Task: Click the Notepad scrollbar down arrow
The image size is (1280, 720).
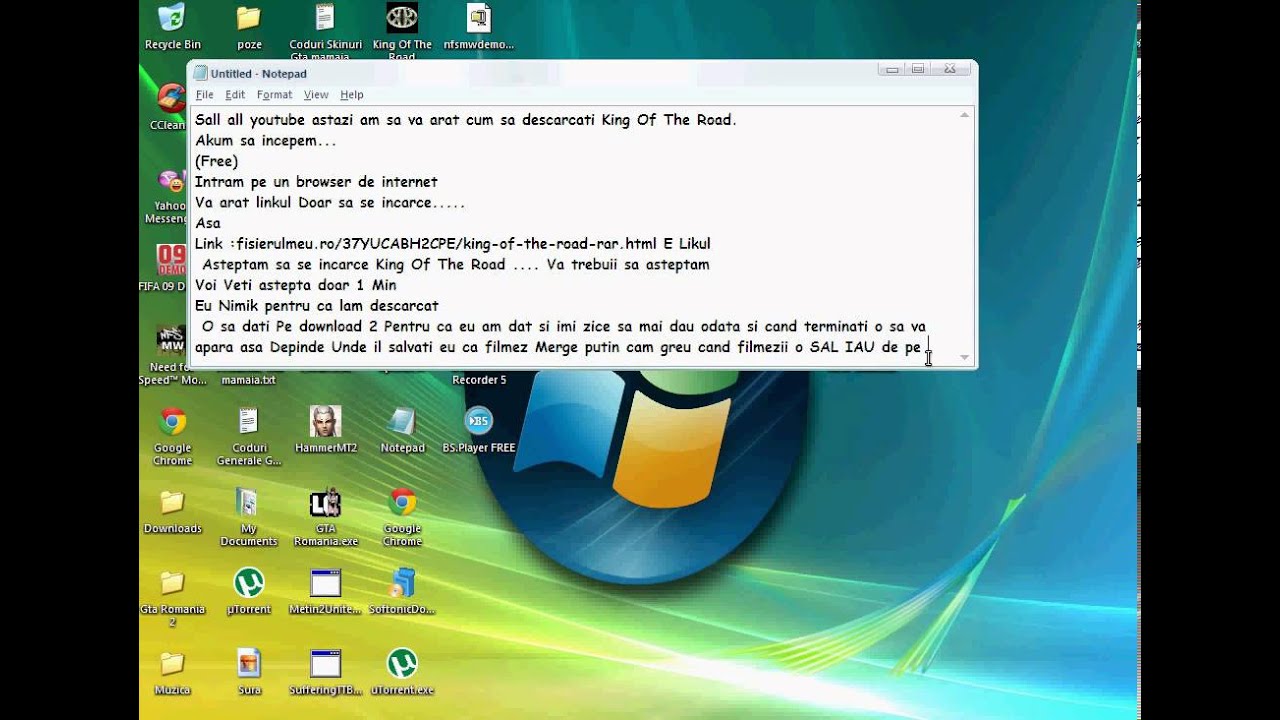Action: point(964,357)
